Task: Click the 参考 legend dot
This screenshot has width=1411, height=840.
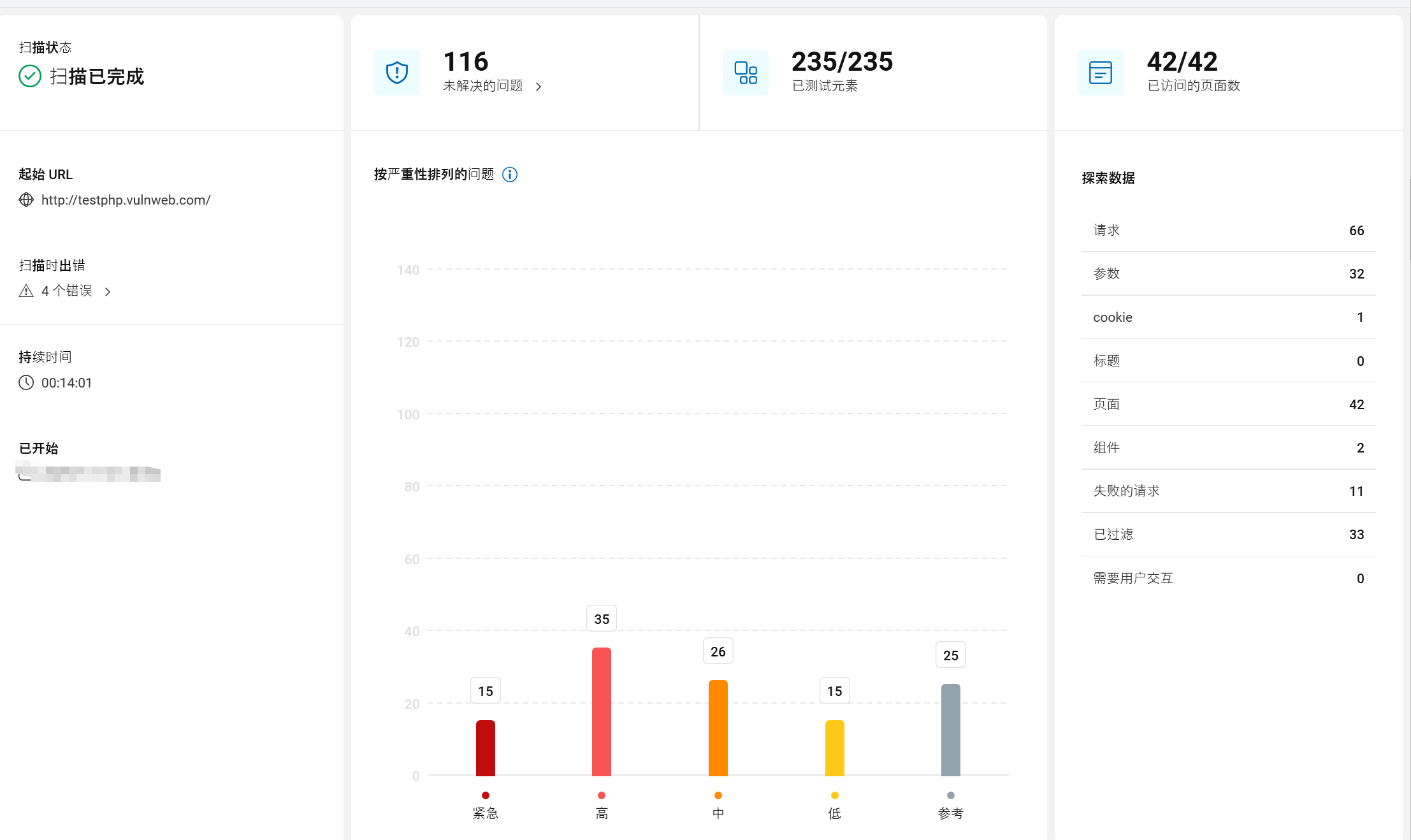Action: [951, 795]
